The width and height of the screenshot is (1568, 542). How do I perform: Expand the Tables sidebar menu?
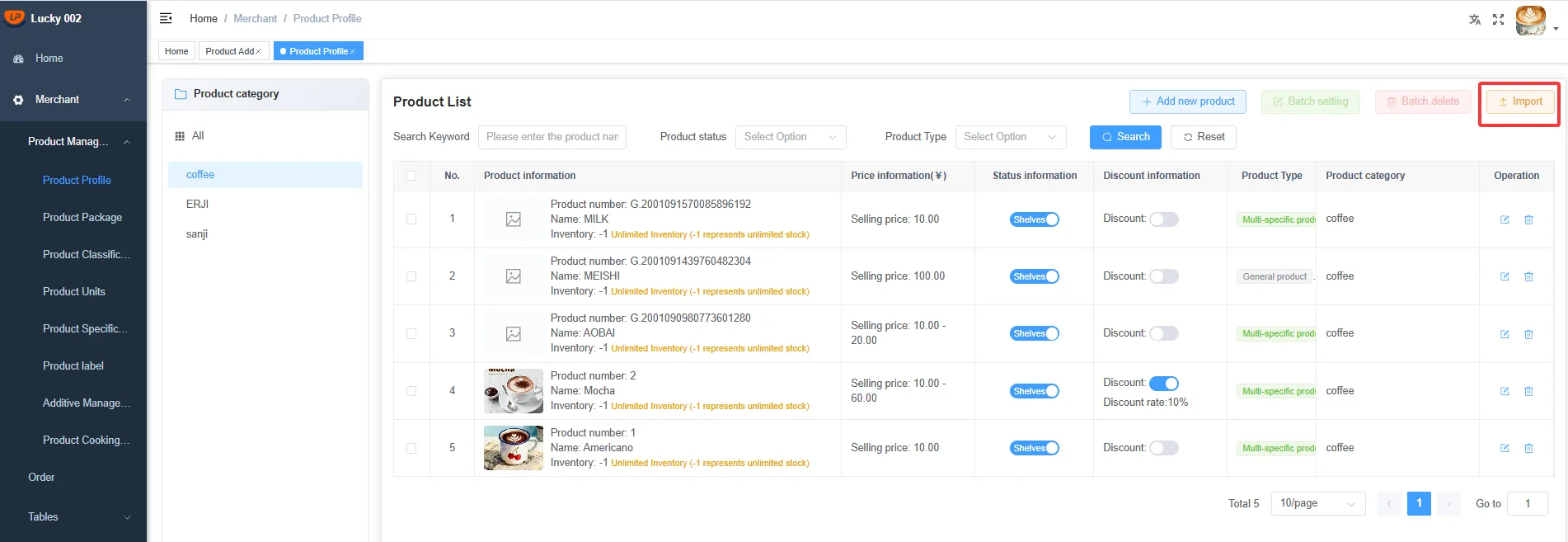[x=127, y=517]
